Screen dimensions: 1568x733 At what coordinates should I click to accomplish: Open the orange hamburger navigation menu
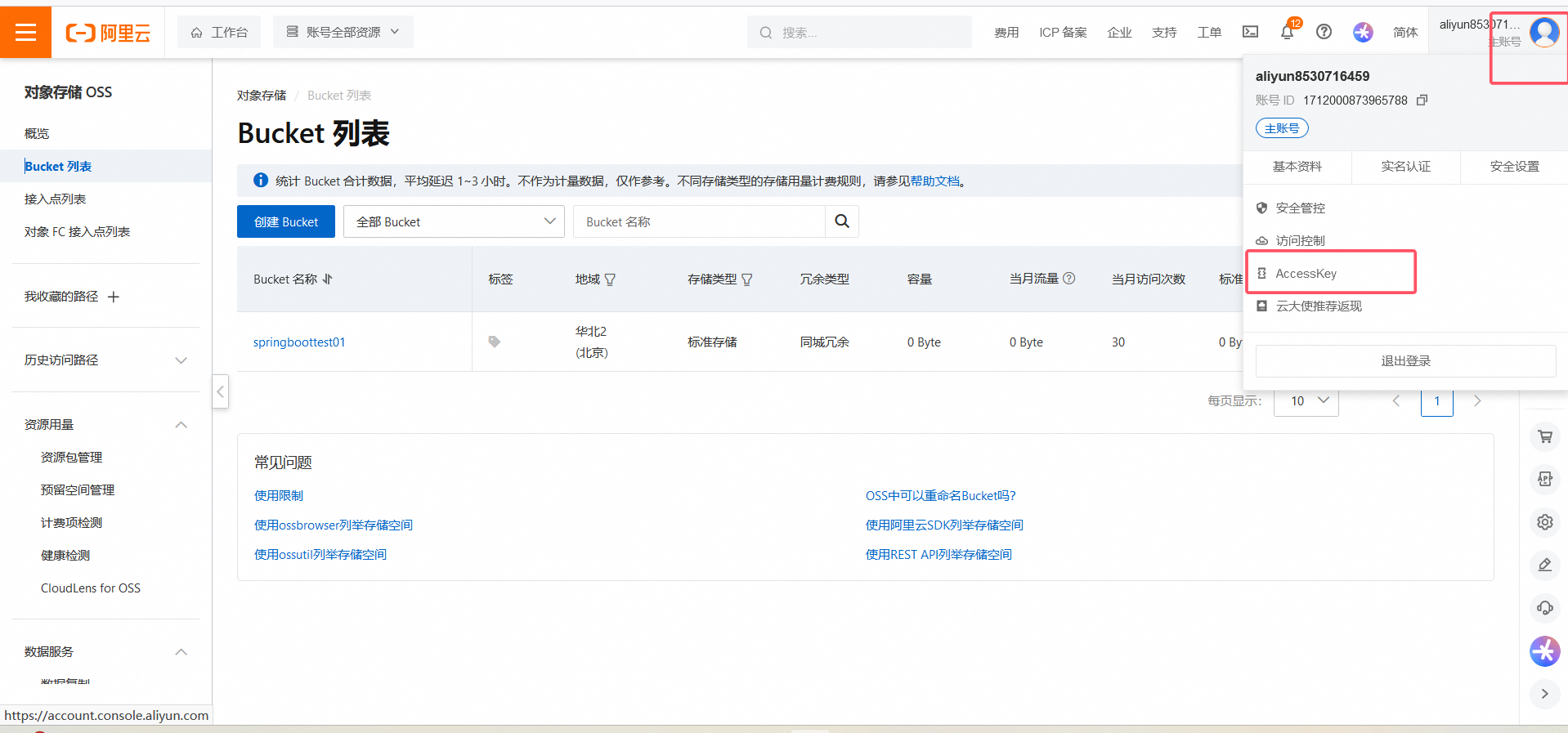click(25, 32)
